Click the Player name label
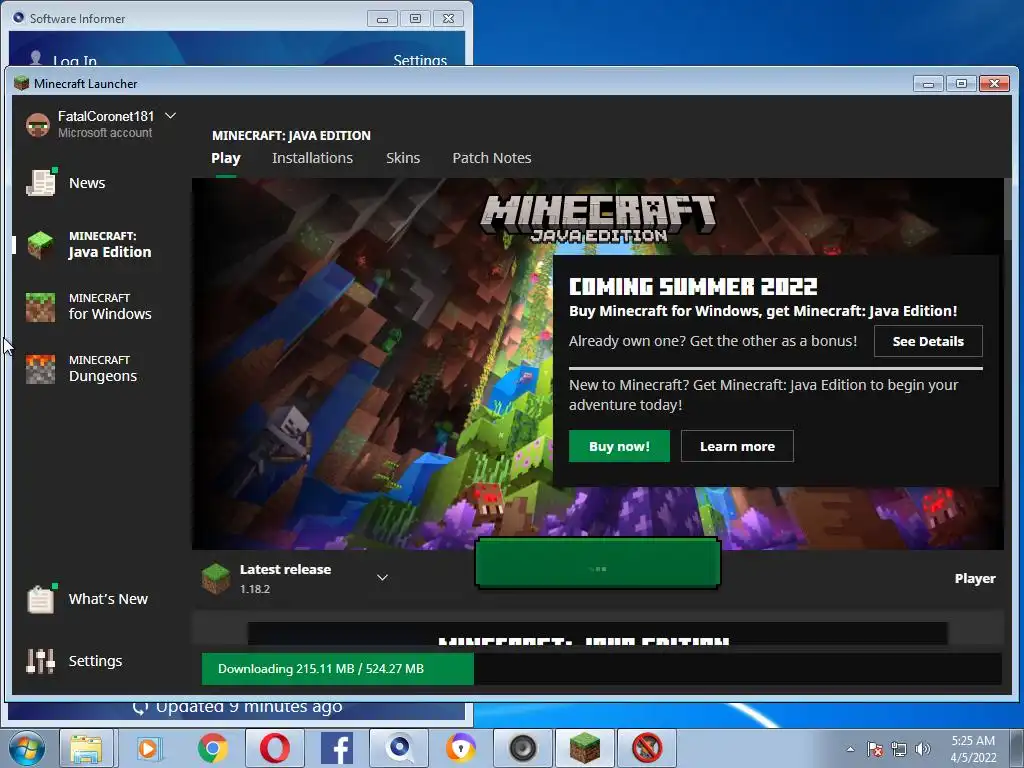This screenshot has height=768, width=1024. (x=975, y=578)
